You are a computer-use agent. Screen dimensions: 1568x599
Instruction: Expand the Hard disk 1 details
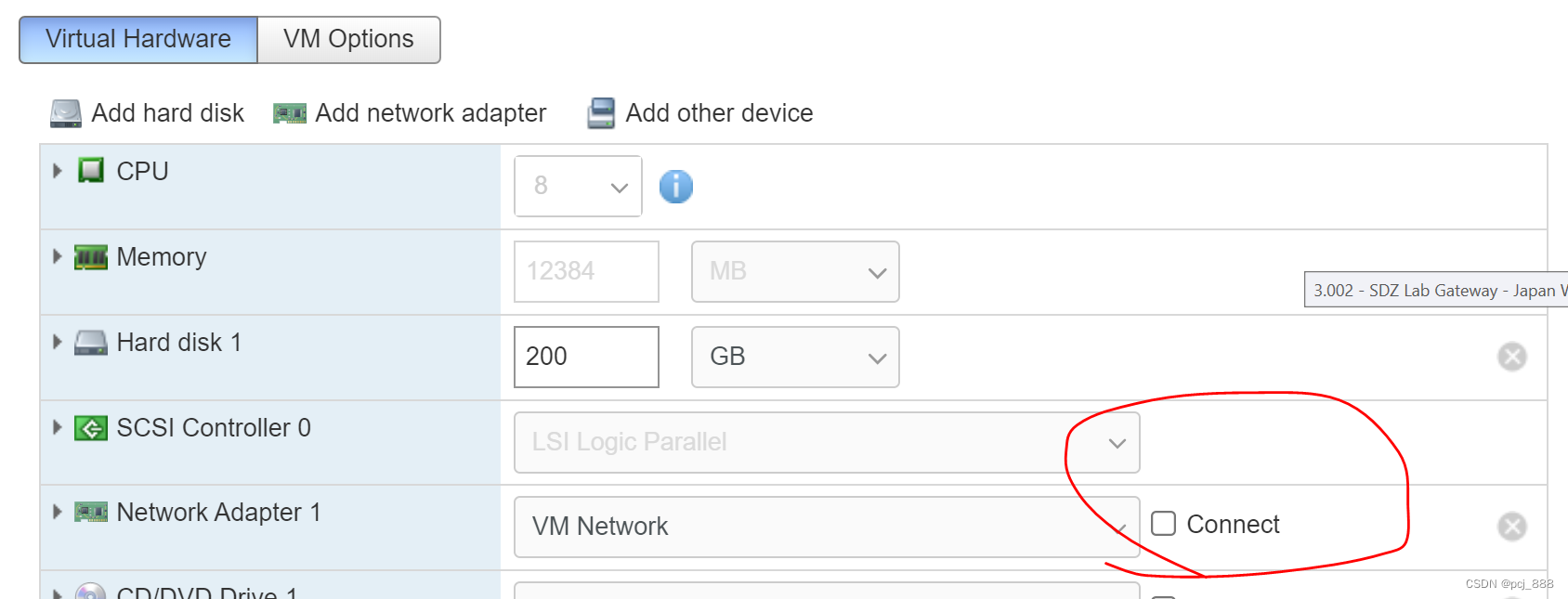[x=57, y=342]
